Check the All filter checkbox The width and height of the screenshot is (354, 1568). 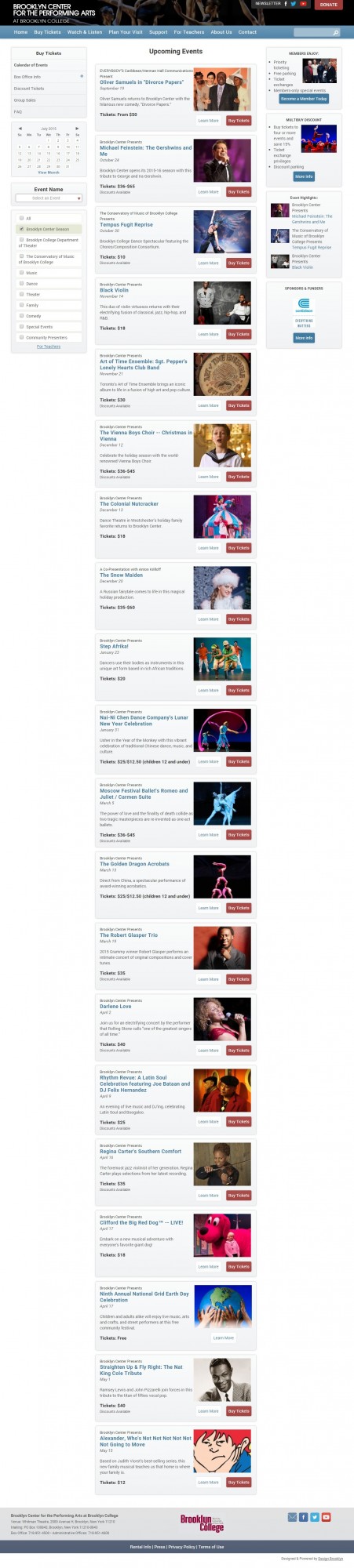[x=22, y=218]
